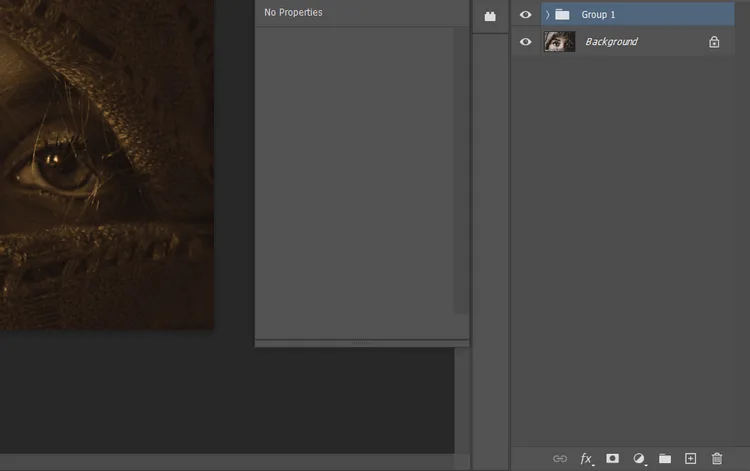Click the lock icon on Background layer
750x471 pixels.
[714, 42]
